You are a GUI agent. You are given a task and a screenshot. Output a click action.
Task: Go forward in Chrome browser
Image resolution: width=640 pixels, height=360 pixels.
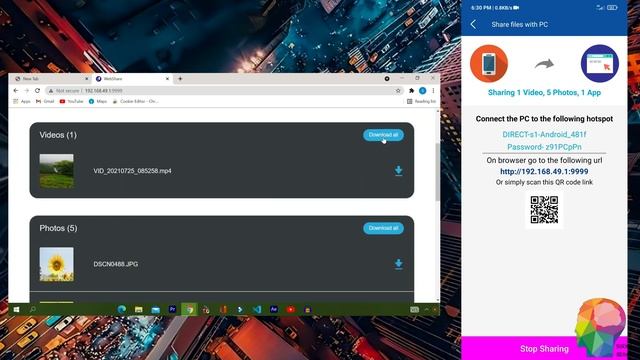(x=27, y=91)
